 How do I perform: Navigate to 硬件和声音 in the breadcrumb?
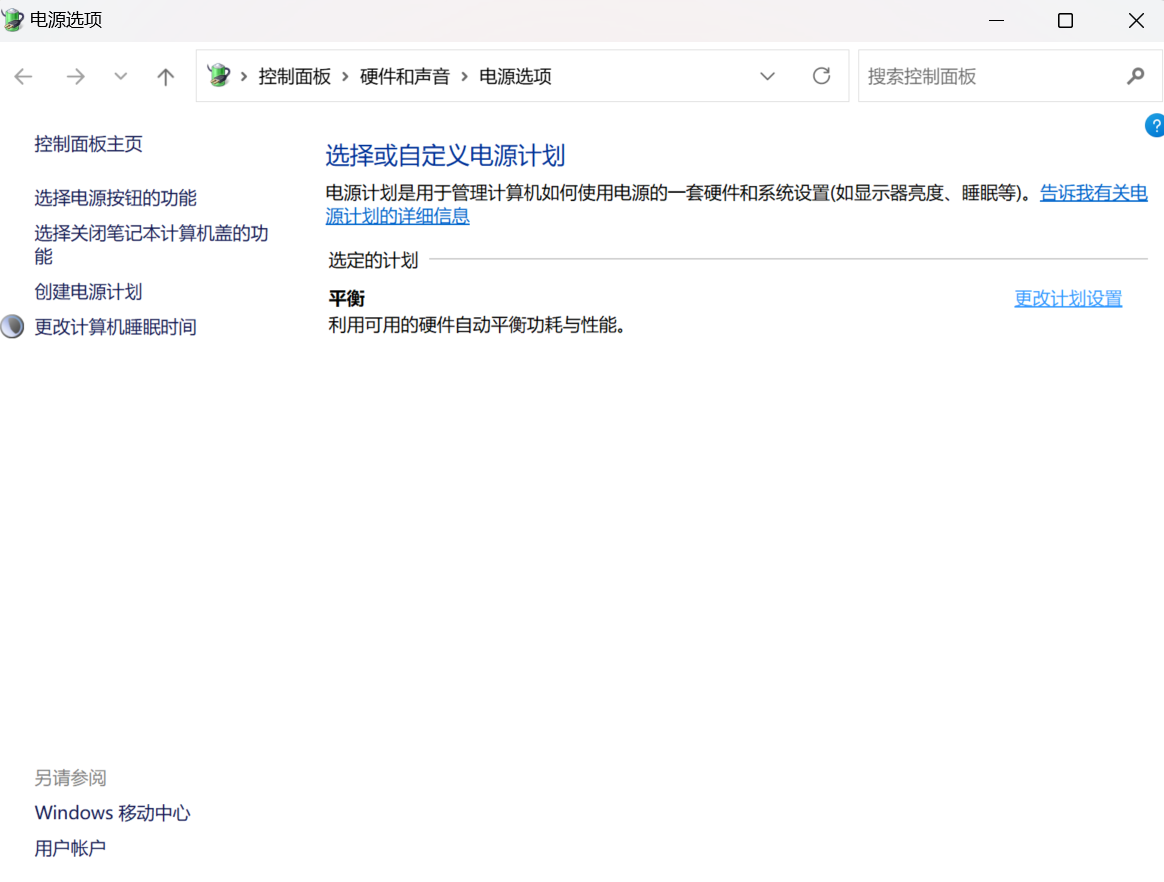pos(404,77)
